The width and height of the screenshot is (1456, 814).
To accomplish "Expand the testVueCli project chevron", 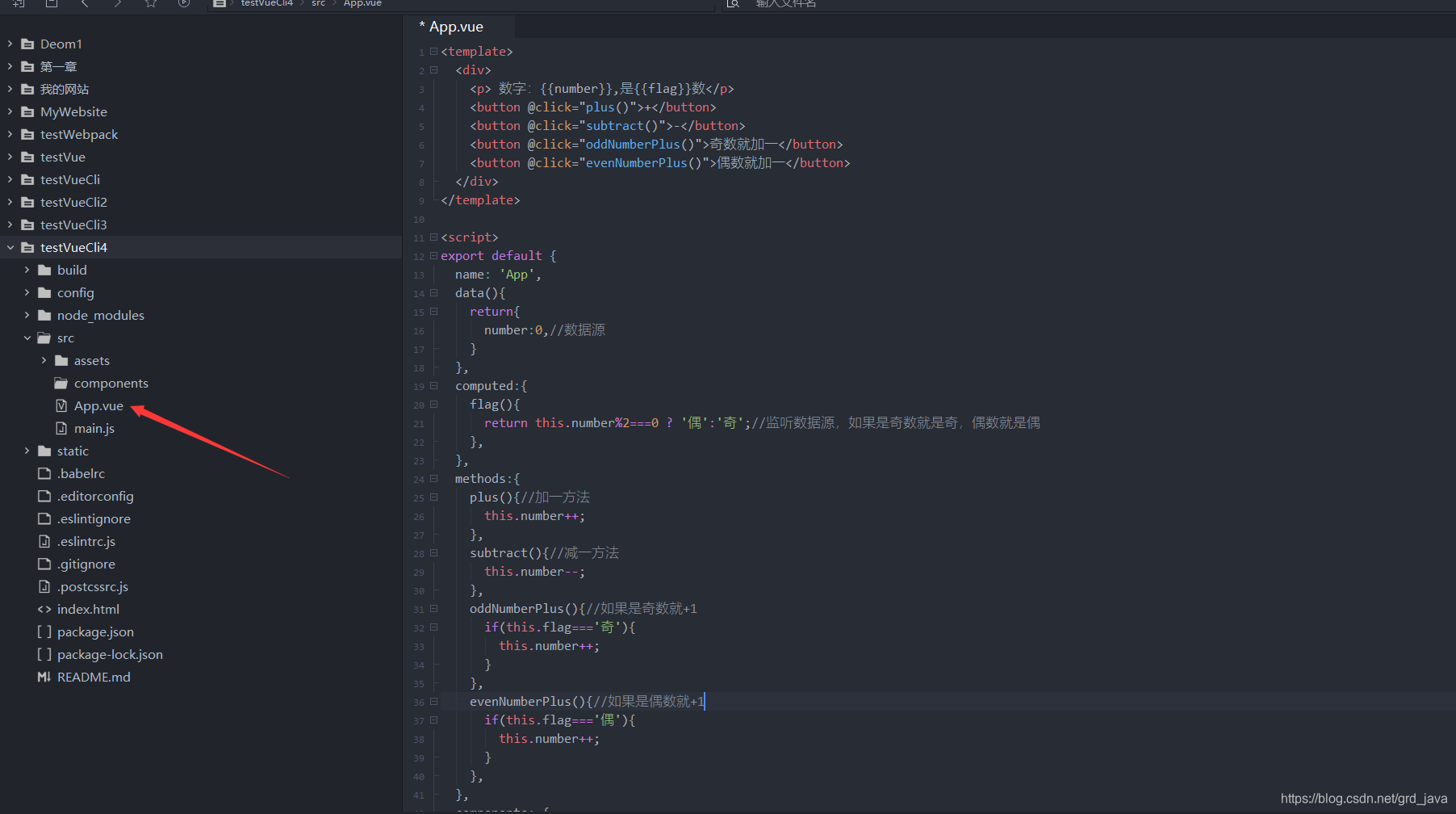I will pos(10,179).
